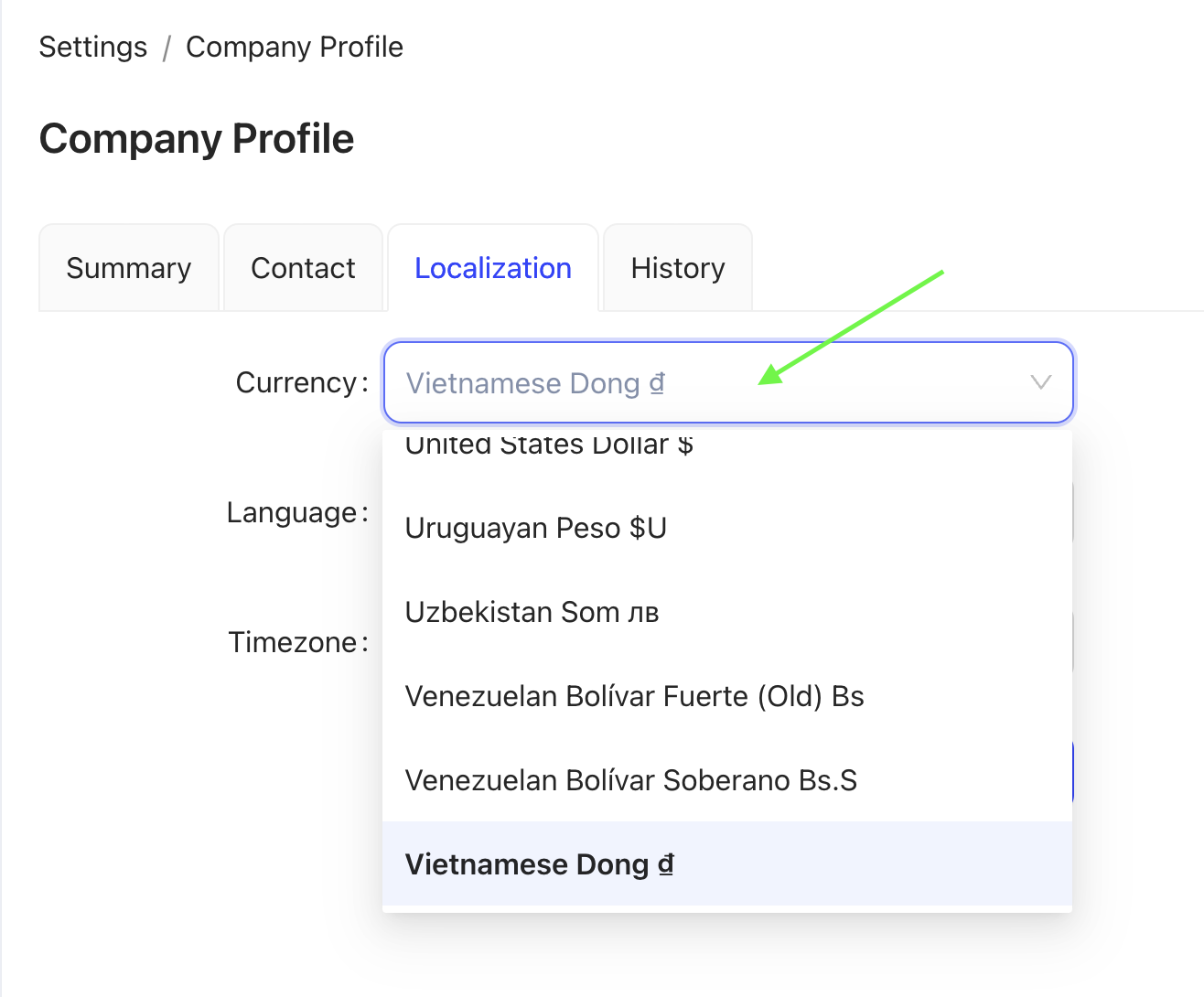Open the Summary tab
Viewport: 1204px width, 997px height.
pyautogui.click(x=129, y=268)
